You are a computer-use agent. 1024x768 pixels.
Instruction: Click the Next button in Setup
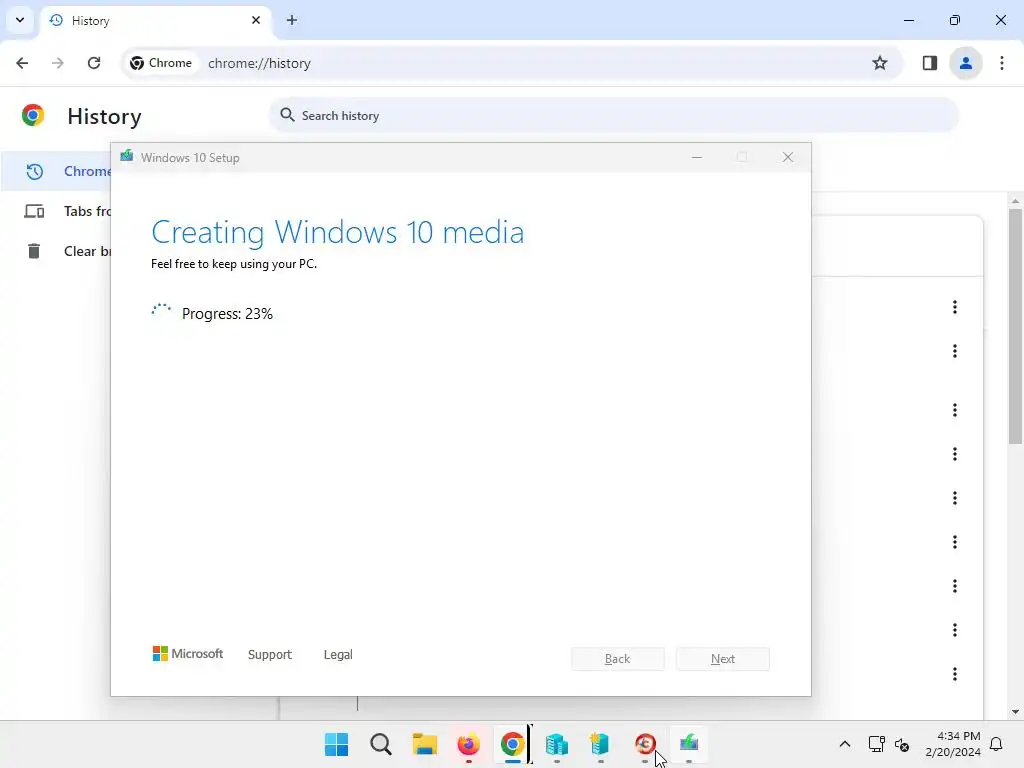click(x=723, y=659)
